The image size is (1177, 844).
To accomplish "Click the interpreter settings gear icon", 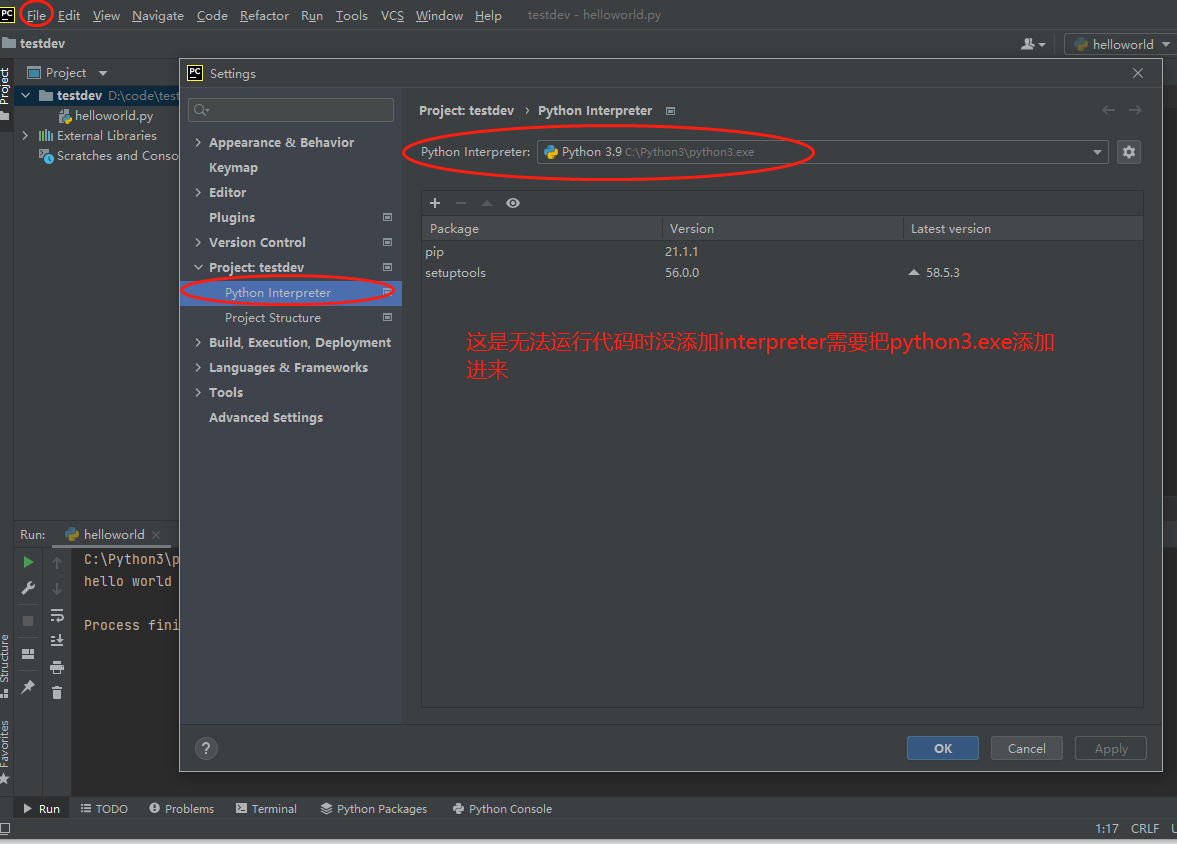I will pyautogui.click(x=1128, y=152).
